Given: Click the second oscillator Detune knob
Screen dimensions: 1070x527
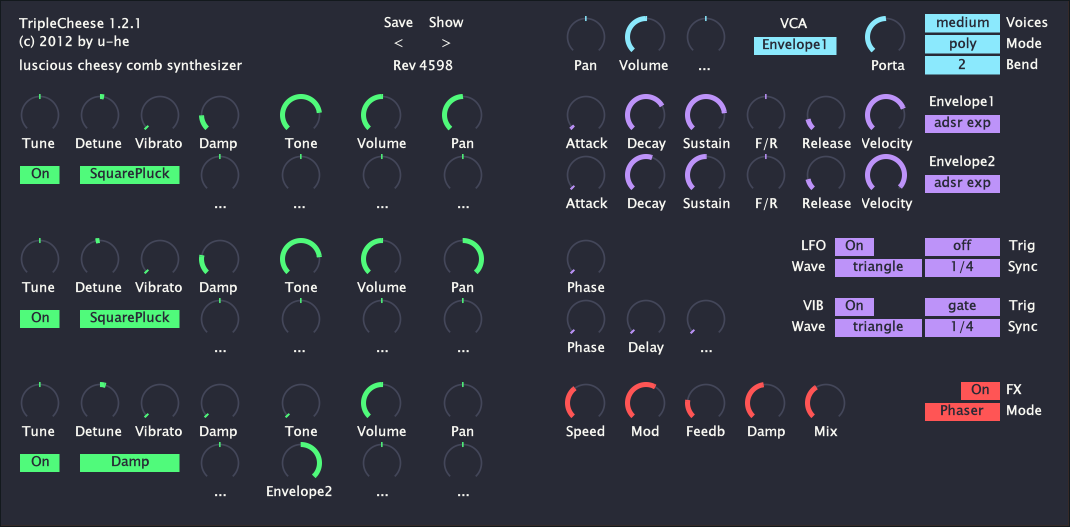Looking at the screenshot, I should pos(100,258).
